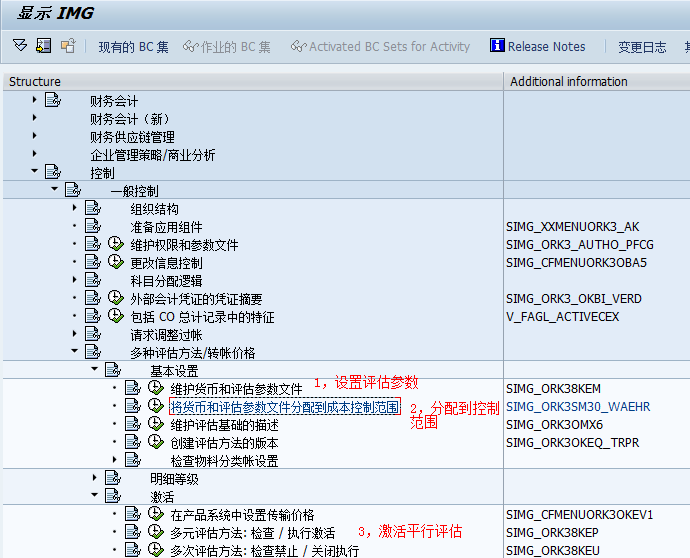Select 维护评估基础的描述 tree item
The width and height of the screenshot is (690, 558).
click(224, 425)
